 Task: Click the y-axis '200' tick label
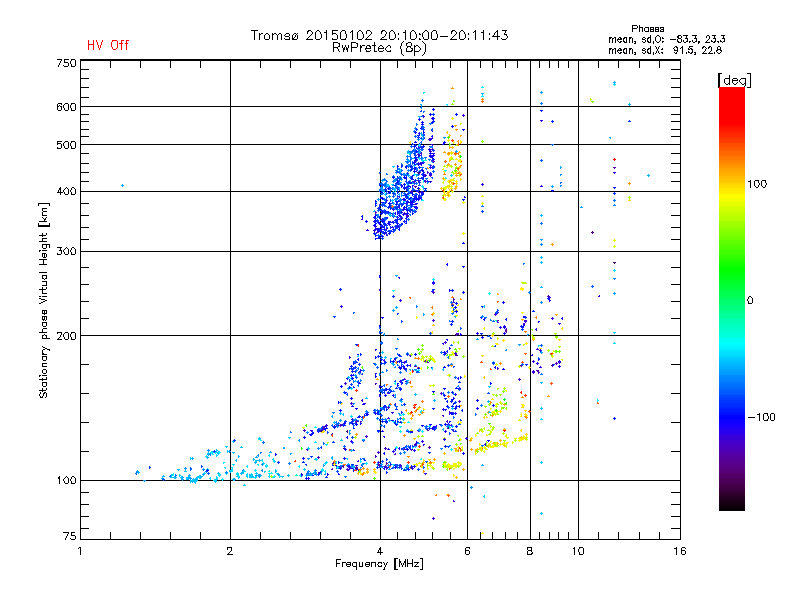pyautogui.click(x=66, y=336)
